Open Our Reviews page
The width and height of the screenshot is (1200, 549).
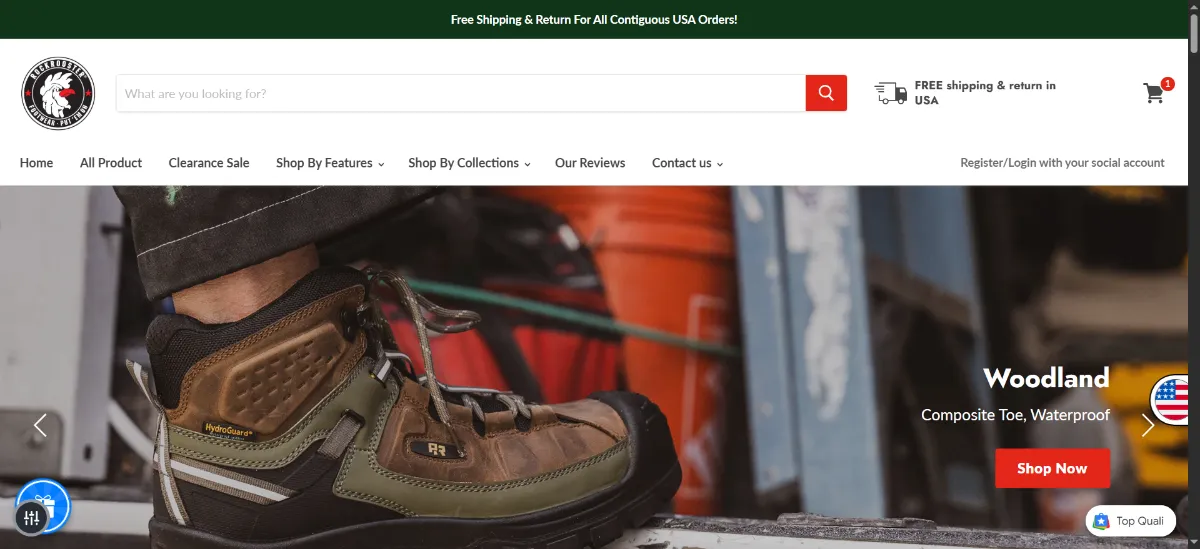click(x=590, y=163)
